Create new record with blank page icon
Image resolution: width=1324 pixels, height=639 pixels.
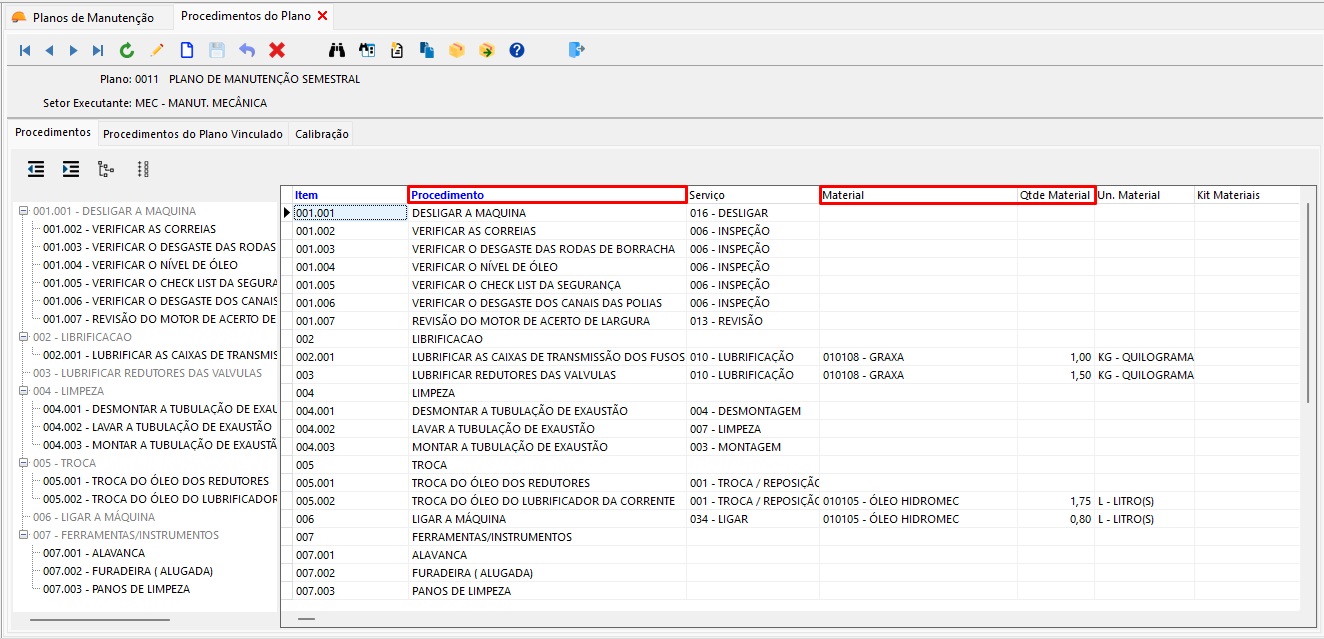tap(187, 50)
